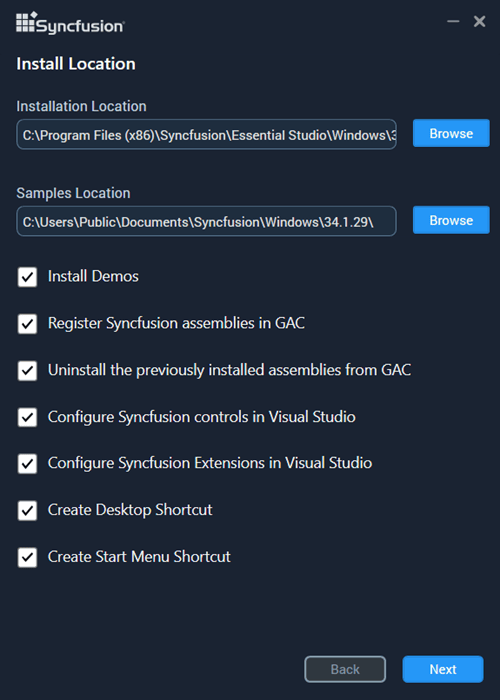
Task: Untick Configure Syncfusion Extensions in Visual Studio
Action: tap(27, 463)
